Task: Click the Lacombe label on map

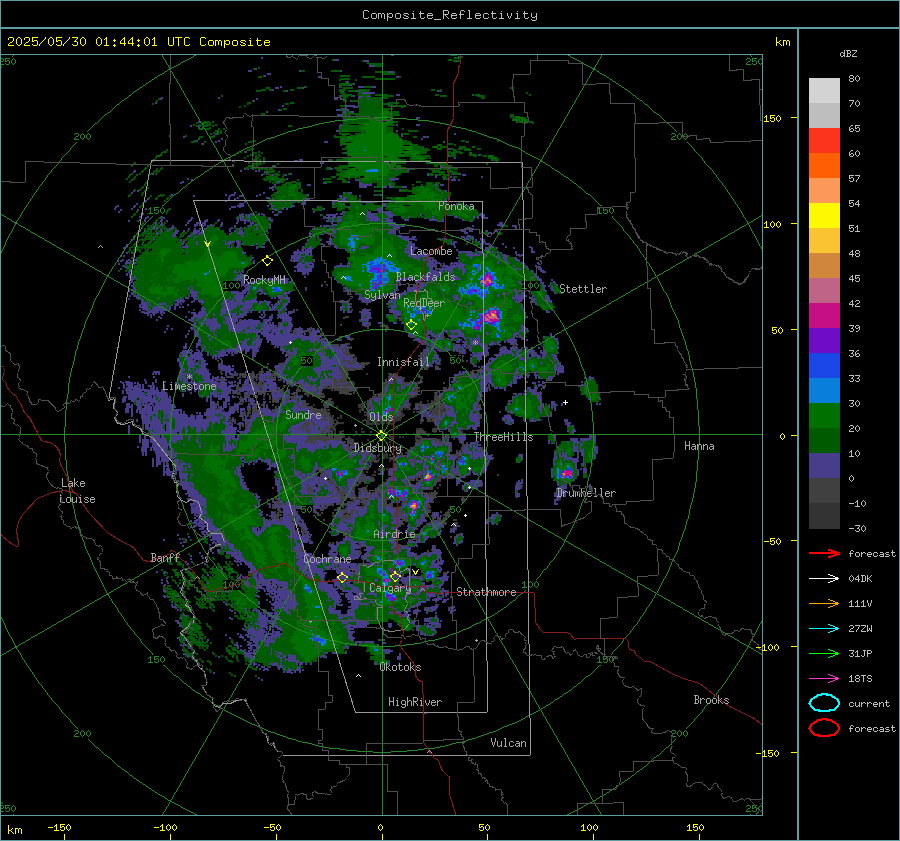Action: (431, 251)
